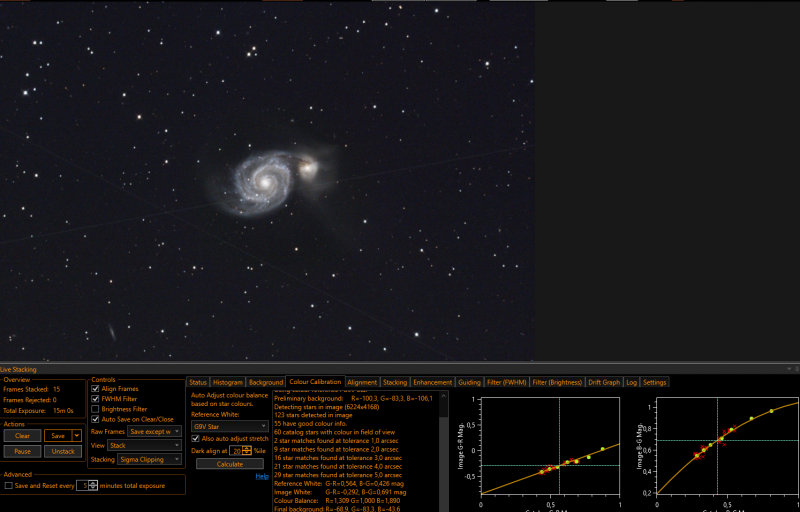Screen dimensions: 800x512
Task: Open the View dropdown showing Stack
Action: coord(144,445)
